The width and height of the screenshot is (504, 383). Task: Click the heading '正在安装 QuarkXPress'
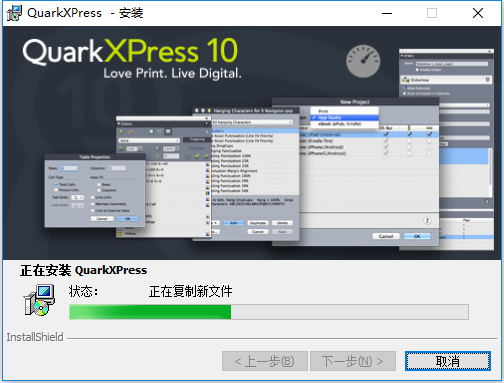tap(83, 270)
